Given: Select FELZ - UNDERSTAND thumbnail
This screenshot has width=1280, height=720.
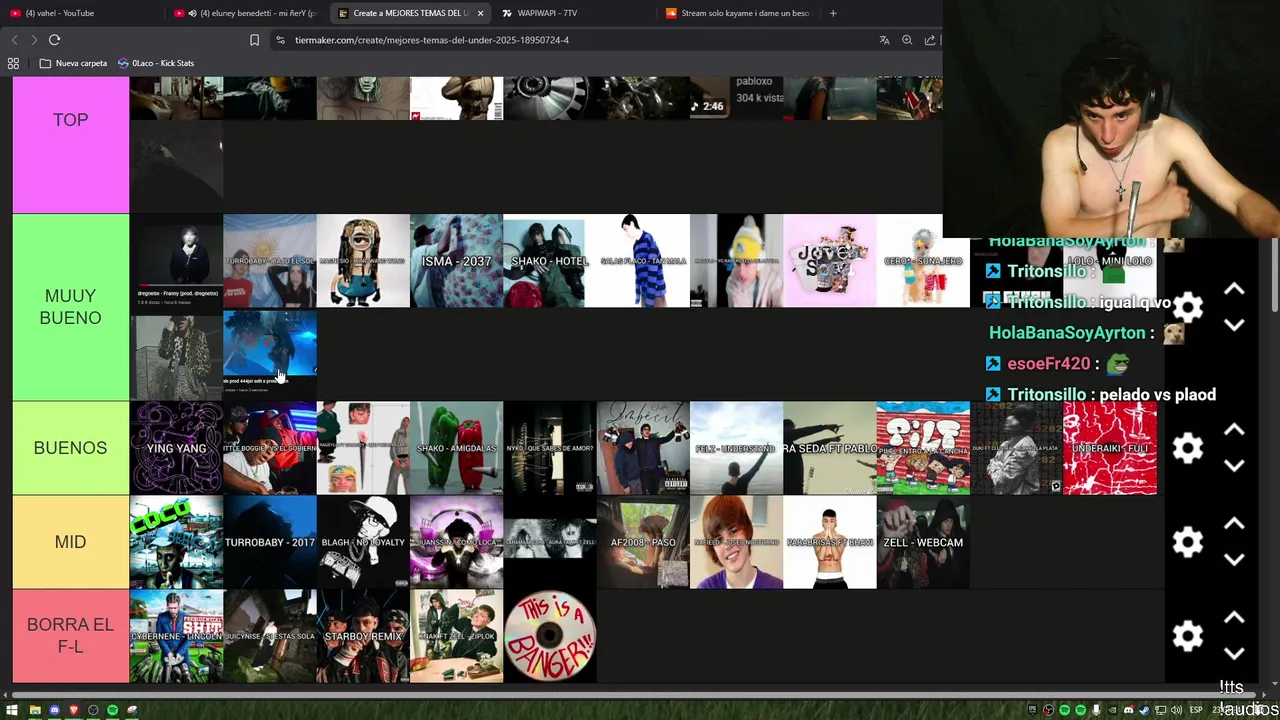Looking at the screenshot, I should (x=736, y=448).
